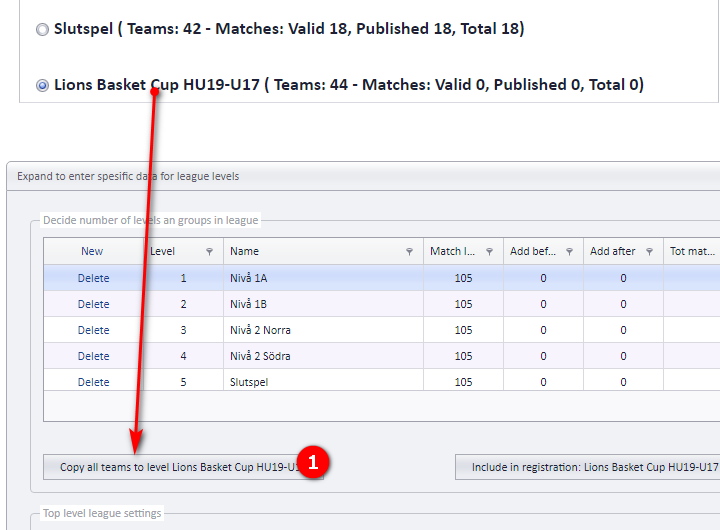Expand the league levels data panel header
This screenshot has width=720, height=530.
[363, 176]
